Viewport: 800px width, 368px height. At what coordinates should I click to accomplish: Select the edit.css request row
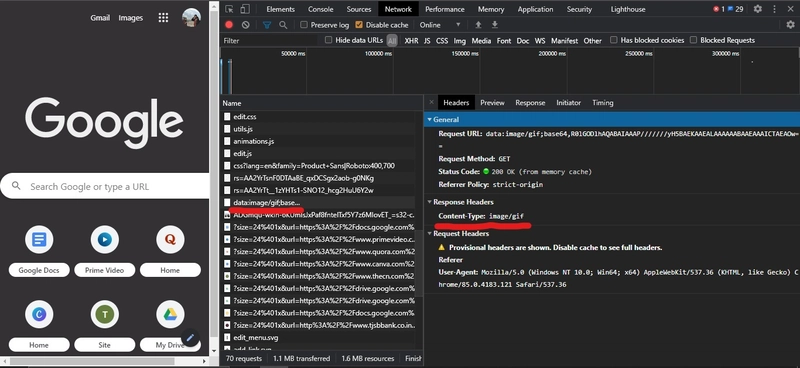tap(317, 117)
